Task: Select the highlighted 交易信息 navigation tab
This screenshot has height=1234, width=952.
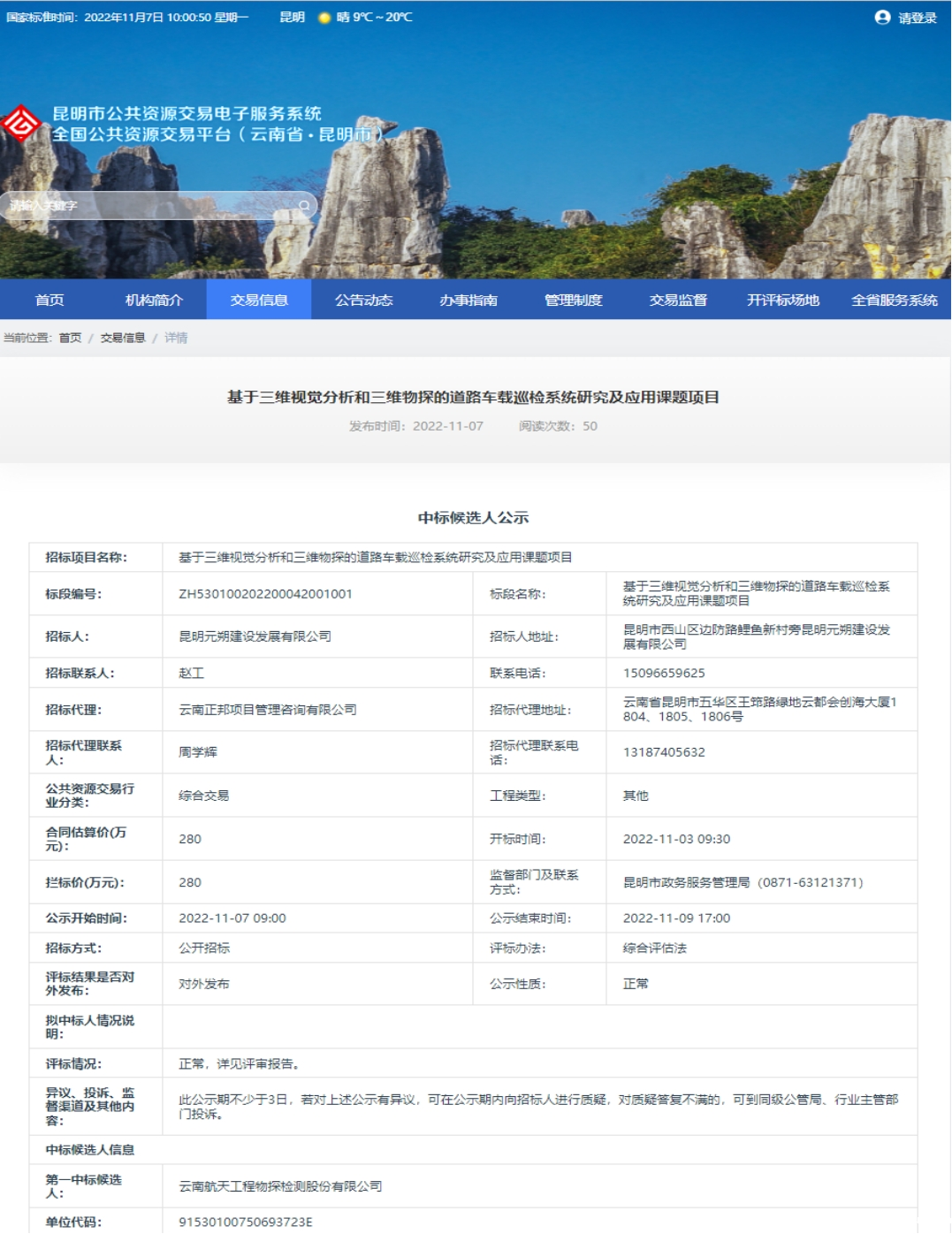Action: click(259, 300)
